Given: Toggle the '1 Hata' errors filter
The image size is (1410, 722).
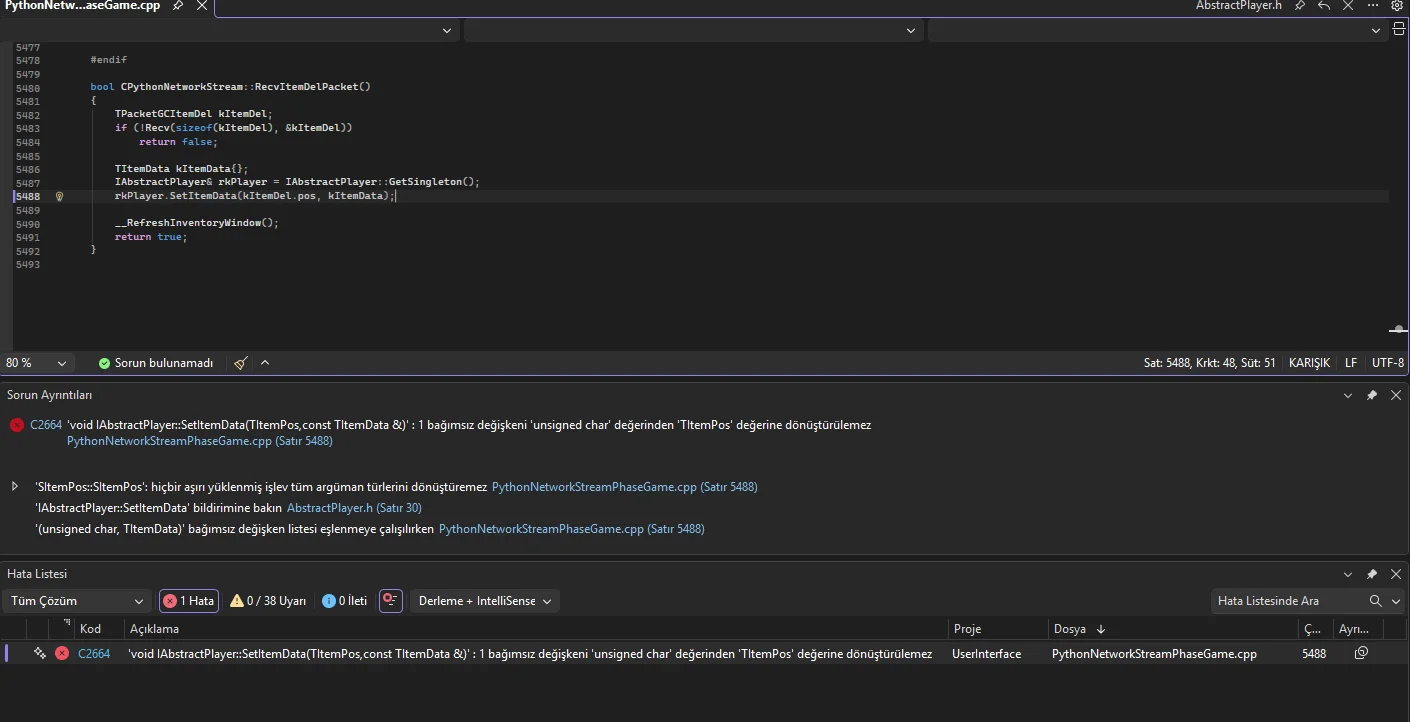Looking at the screenshot, I should tap(189, 601).
